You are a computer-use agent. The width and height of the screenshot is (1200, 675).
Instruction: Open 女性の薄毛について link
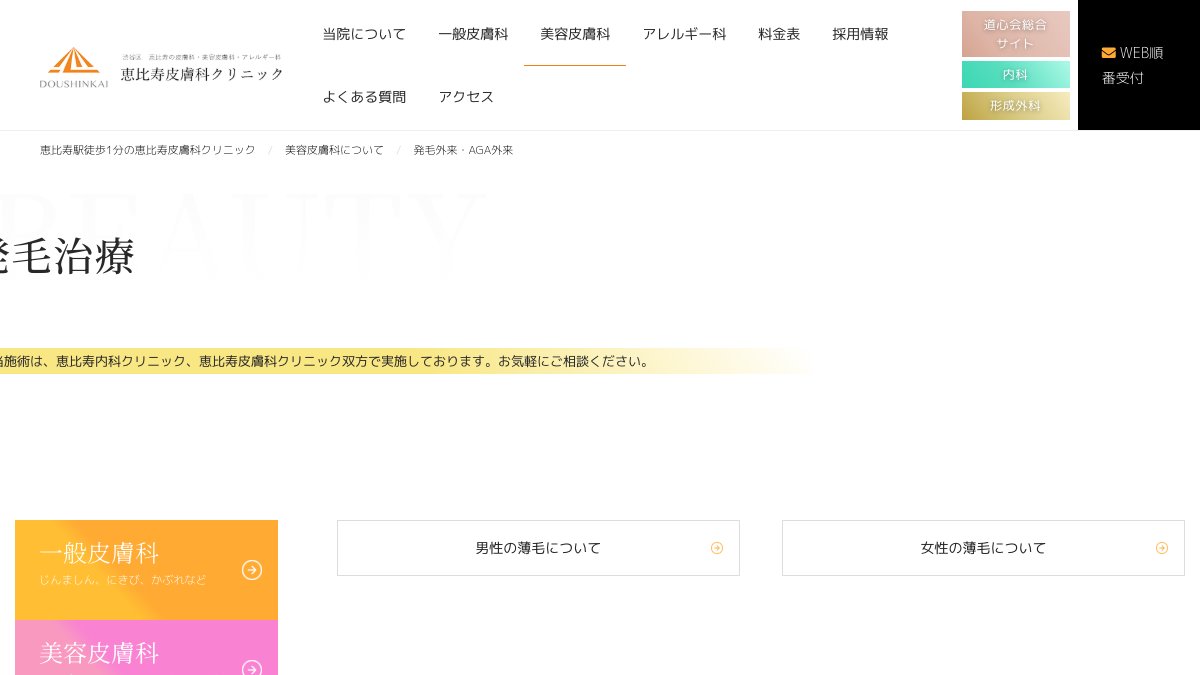[x=983, y=548]
